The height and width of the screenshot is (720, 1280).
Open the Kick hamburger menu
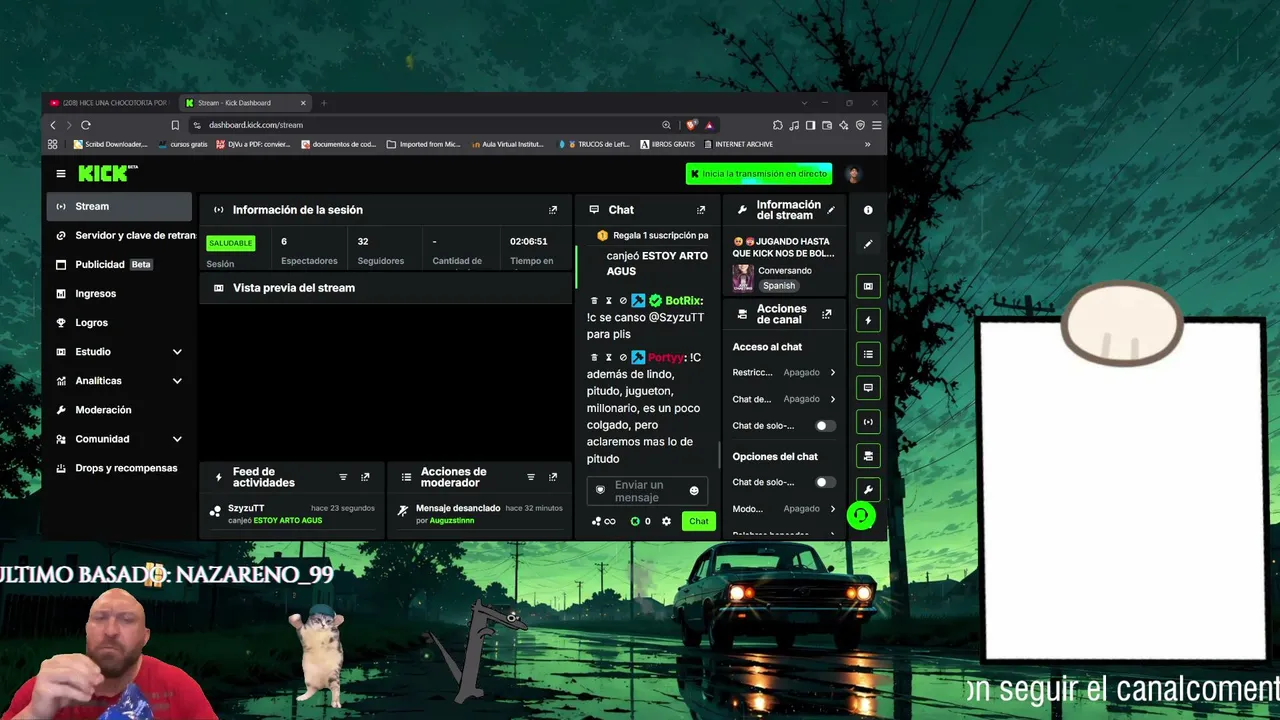coord(61,174)
